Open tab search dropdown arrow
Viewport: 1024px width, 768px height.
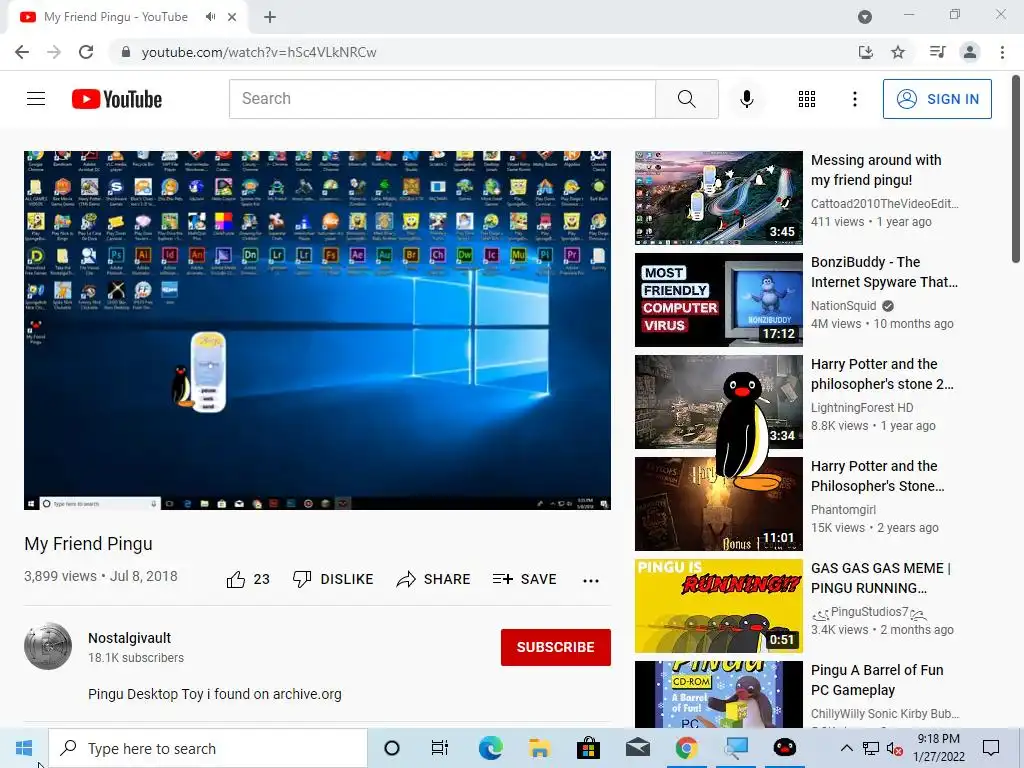point(865,17)
